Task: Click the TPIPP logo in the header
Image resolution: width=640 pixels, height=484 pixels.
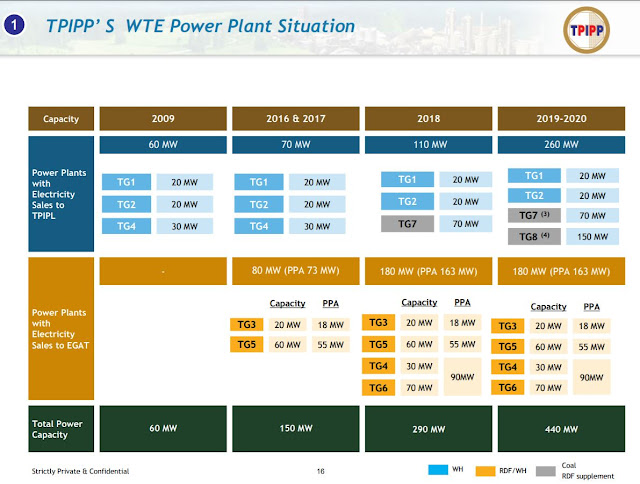Action: pyautogui.click(x=587, y=30)
